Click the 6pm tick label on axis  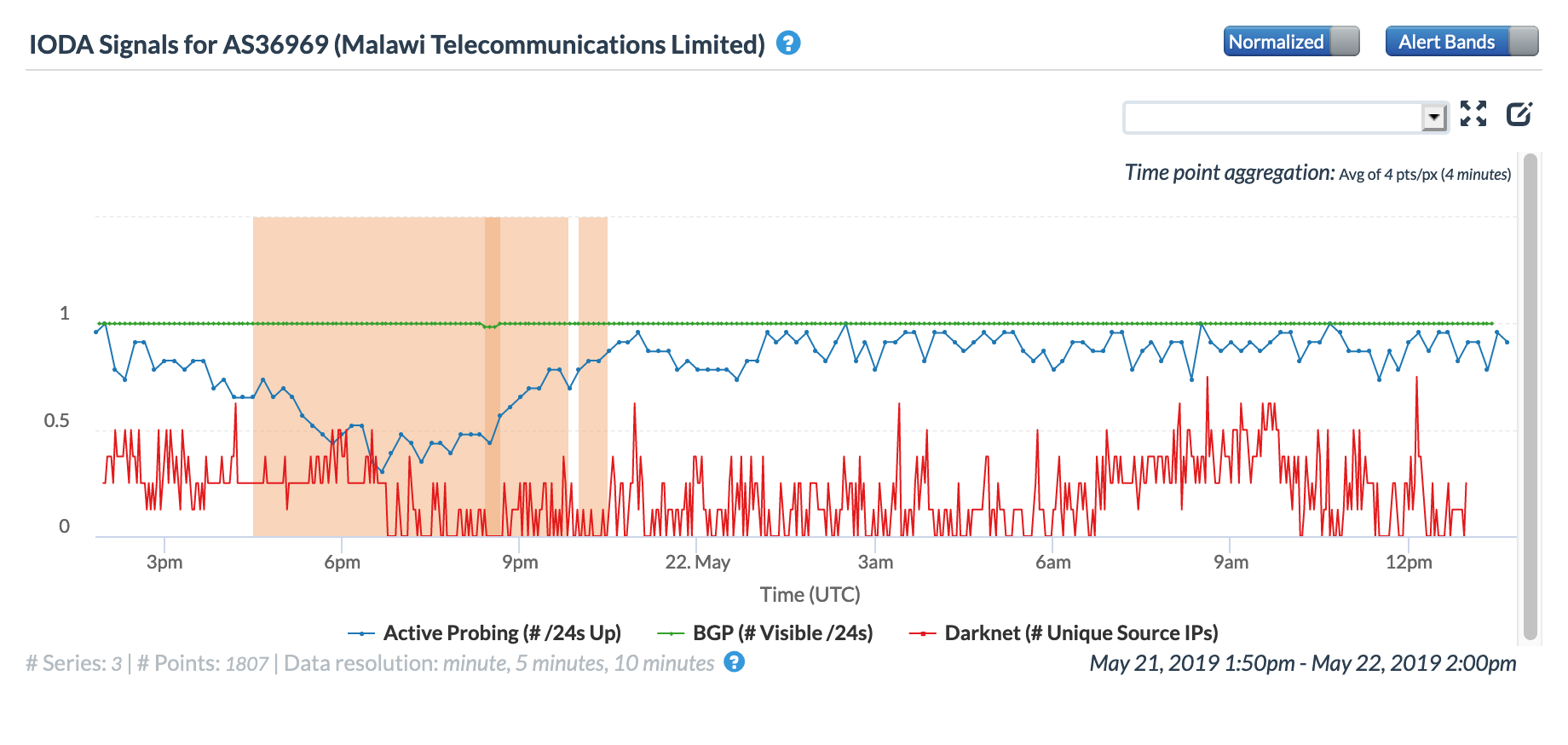pyautogui.click(x=342, y=563)
